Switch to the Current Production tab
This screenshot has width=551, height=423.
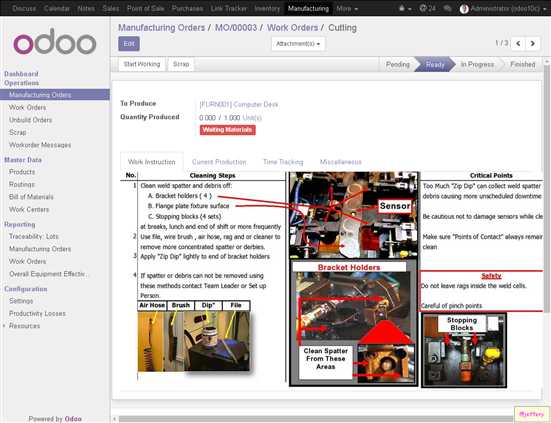219,162
